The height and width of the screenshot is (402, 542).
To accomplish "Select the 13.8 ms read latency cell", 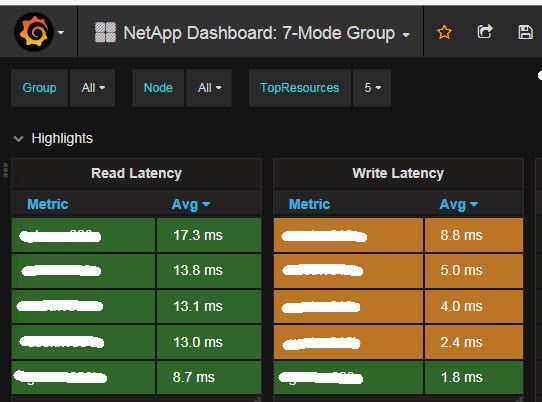I will click(209, 271).
